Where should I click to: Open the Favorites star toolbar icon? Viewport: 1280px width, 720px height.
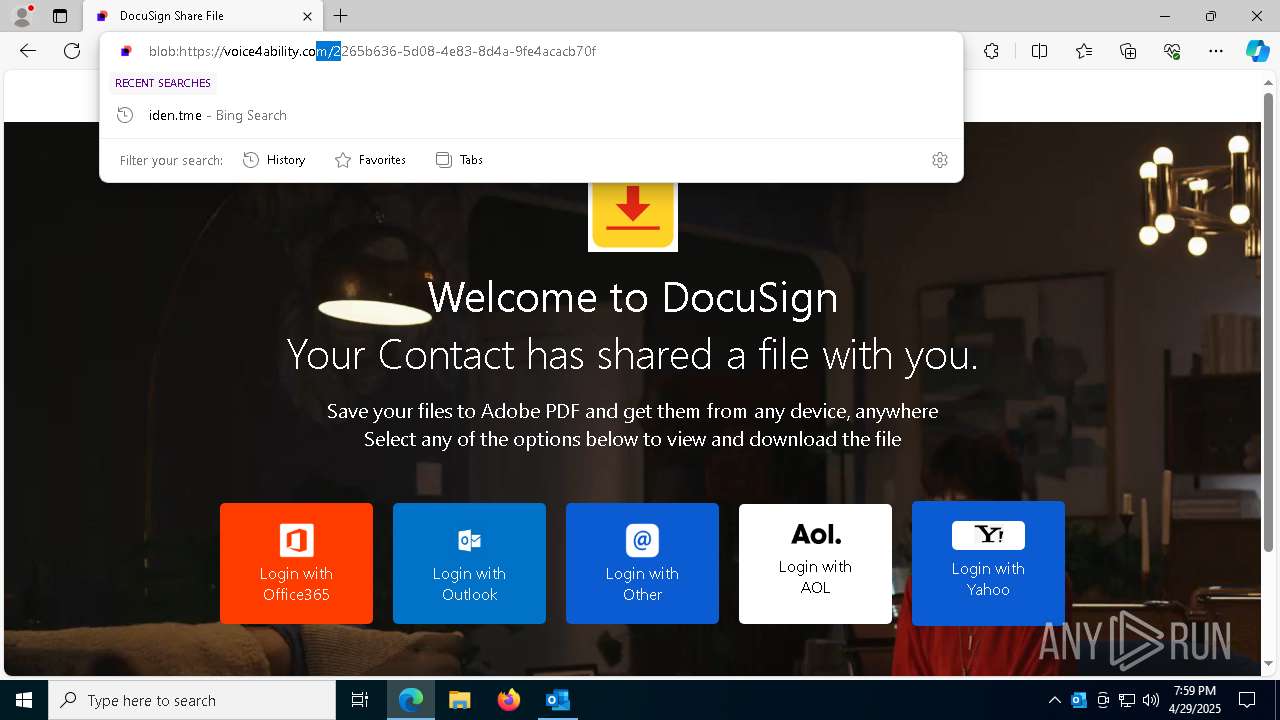1084,51
